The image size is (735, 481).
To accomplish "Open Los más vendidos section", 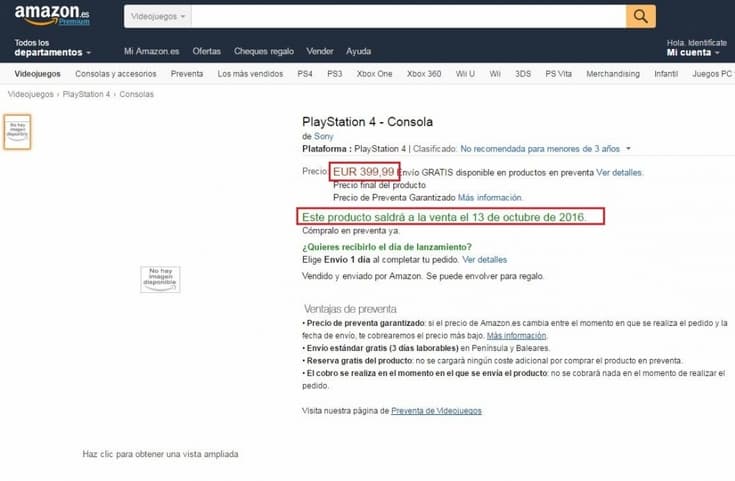I will coord(250,74).
